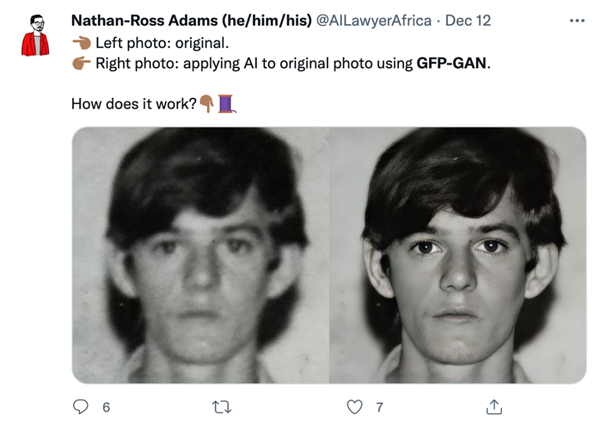Click the like count number 7
The height and width of the screenshot is (433, 600).
pyautogui.click(x=379, y=407)
